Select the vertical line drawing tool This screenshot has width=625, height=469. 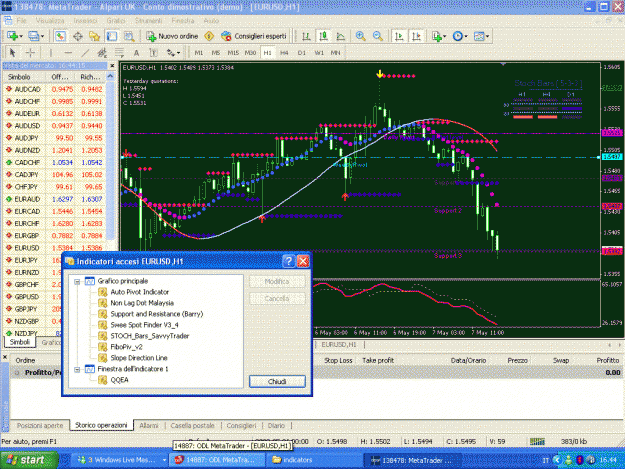(51, 53)
